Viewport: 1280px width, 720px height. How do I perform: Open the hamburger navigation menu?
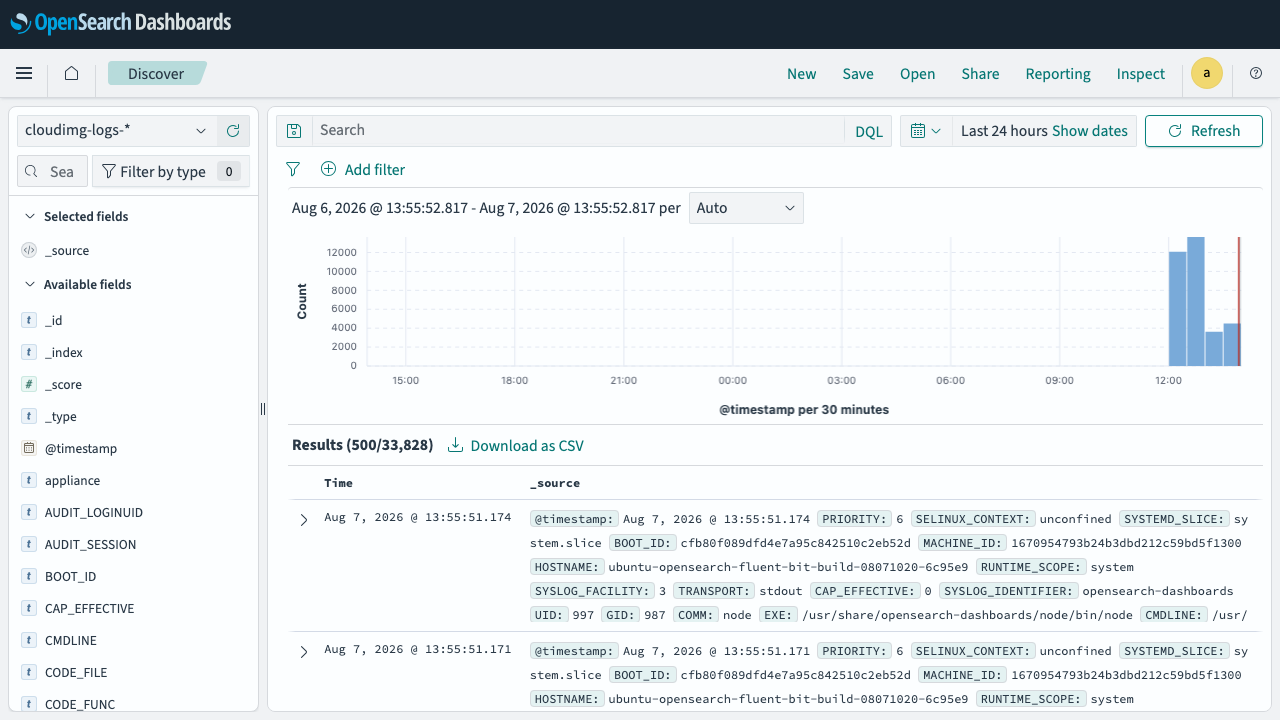24,73
